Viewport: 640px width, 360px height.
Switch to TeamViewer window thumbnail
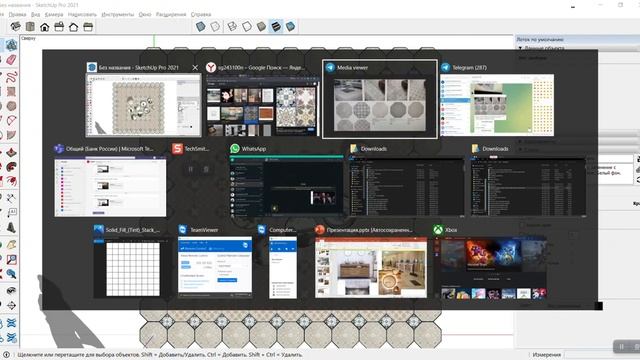pyautogui.click(x=215, y=267)
